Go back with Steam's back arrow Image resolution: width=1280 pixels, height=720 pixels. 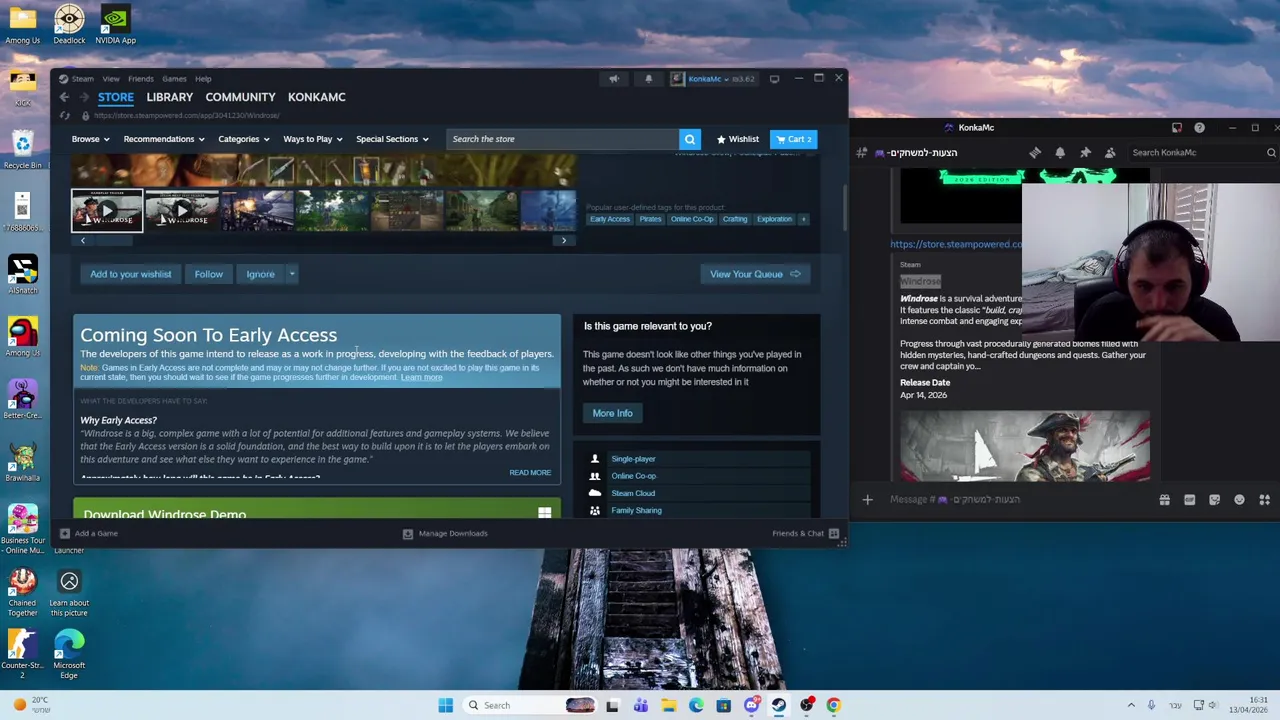coord(64,97)
